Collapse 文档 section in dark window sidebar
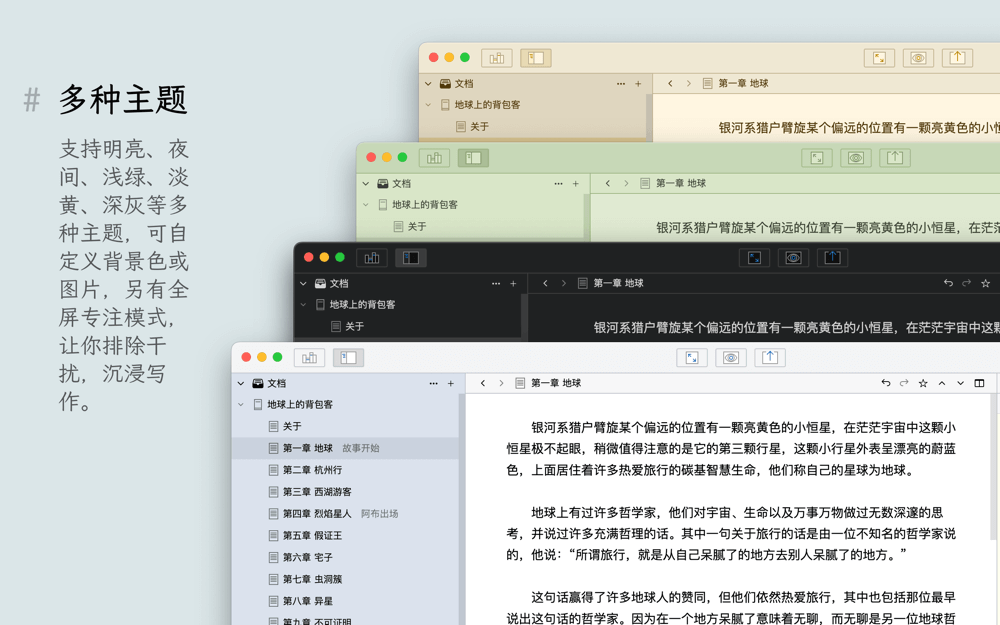Image resolution: width=1000 pixels, height=625 pixels. click(x=303, y=283)
